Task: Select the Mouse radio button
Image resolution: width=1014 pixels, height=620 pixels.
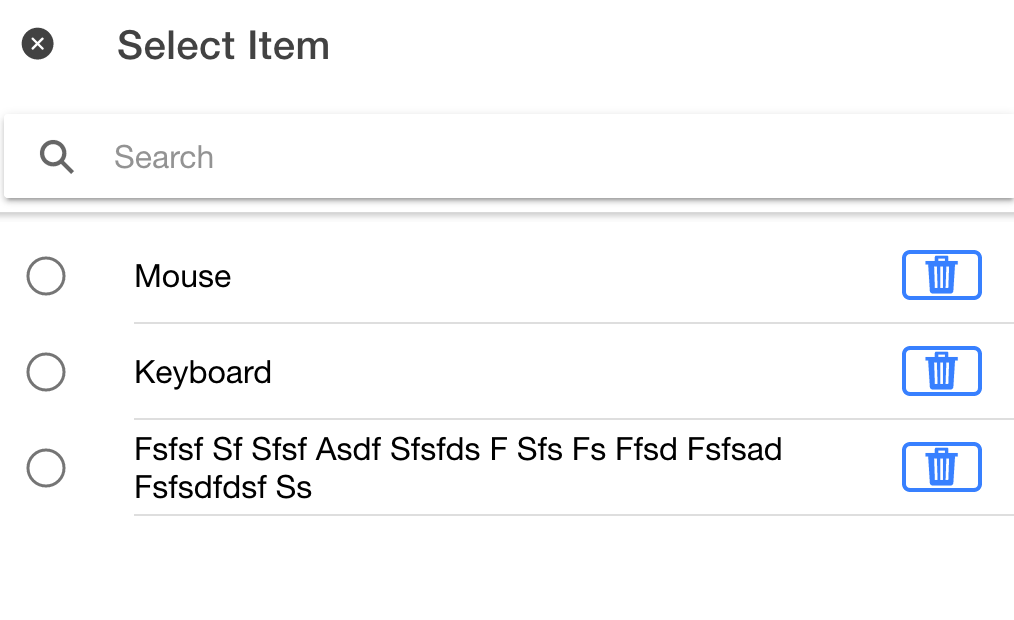Action: tap(45, 276)
